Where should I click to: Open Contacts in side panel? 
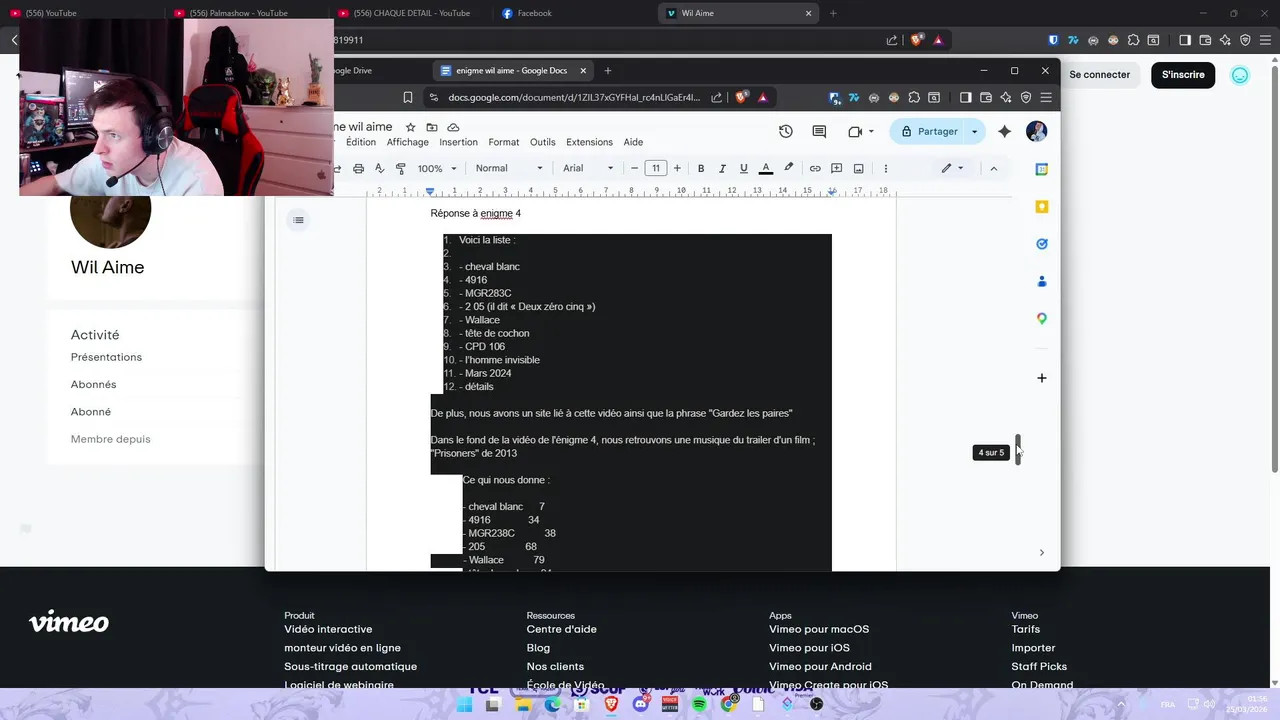[x=1041, y=281]
